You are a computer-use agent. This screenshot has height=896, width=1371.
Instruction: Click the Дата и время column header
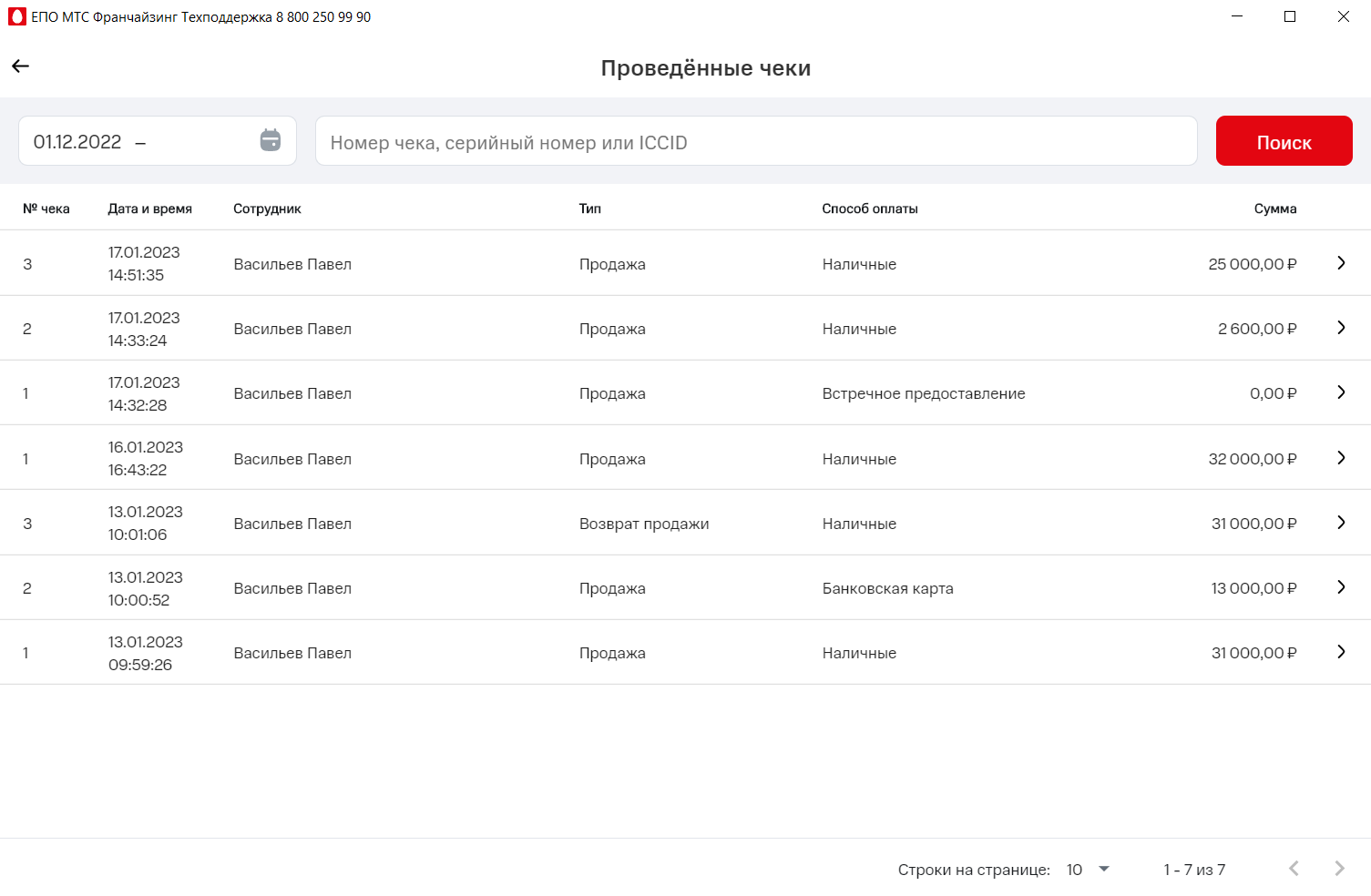(x=150, y=209)
